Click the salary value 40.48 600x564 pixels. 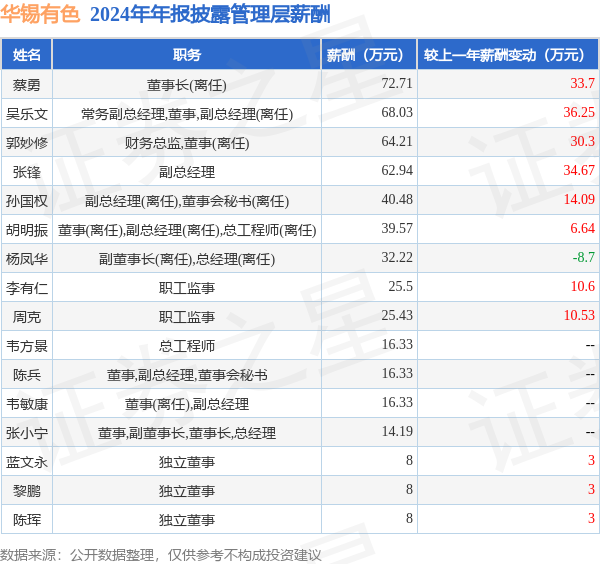(x=397, y=199)
